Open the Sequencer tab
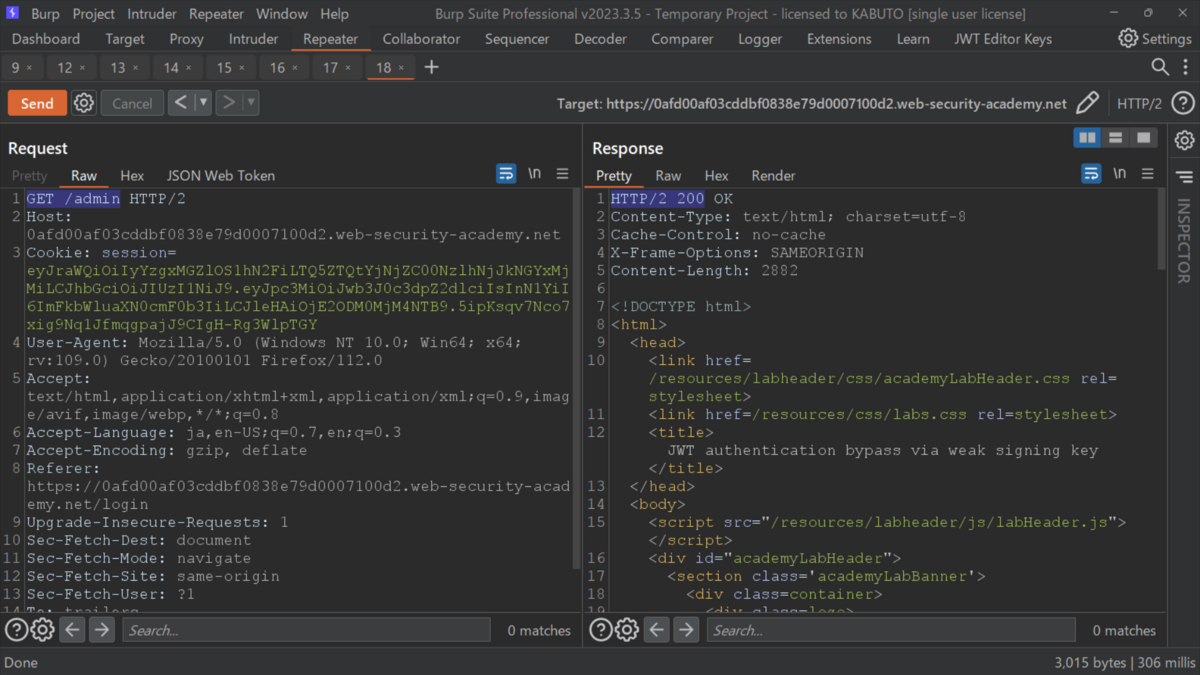This screenshot has height=675, width=1200. pyautogui.click(x=517, y=39)
